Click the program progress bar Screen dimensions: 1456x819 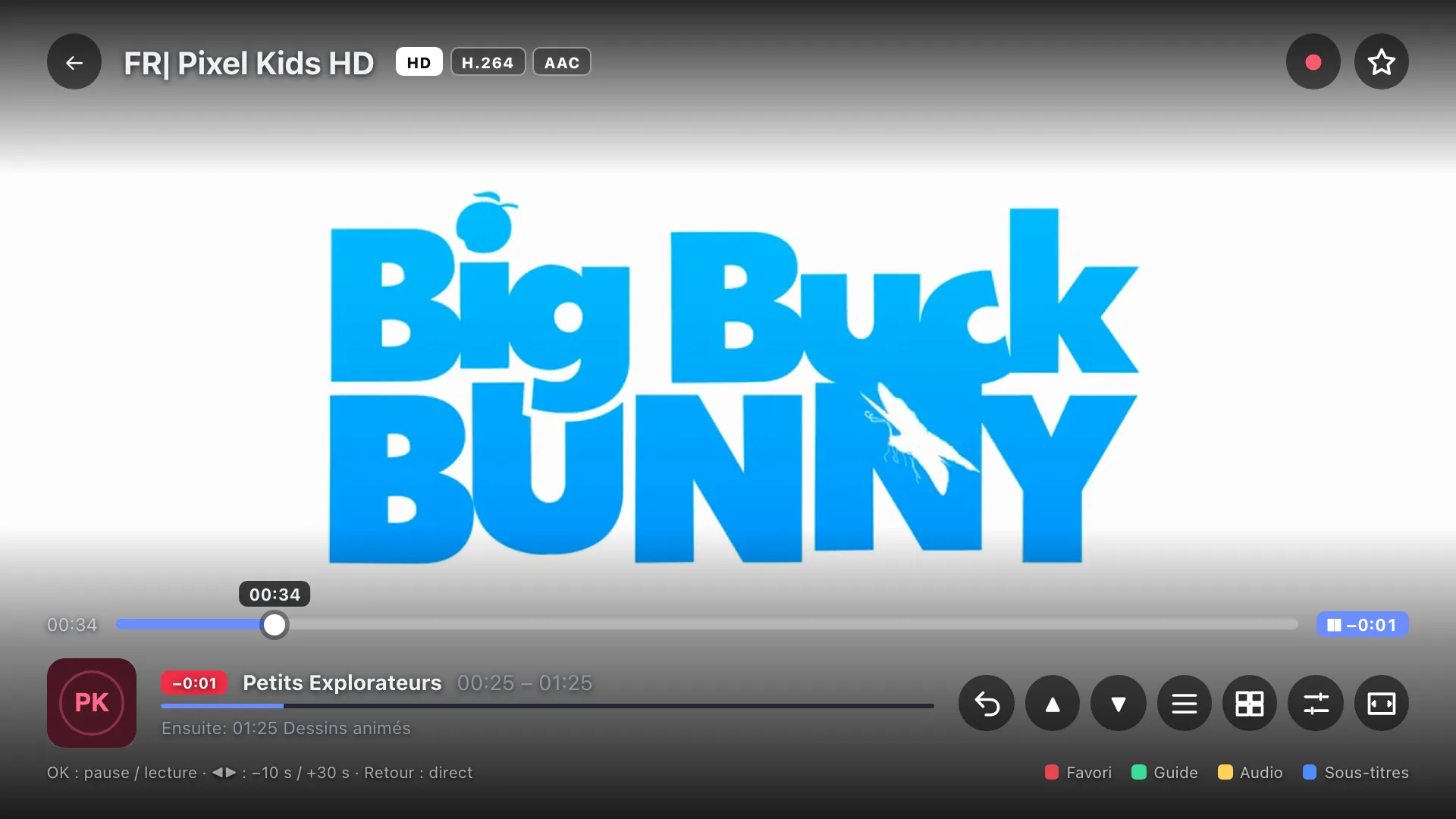(x=548, y=706)
